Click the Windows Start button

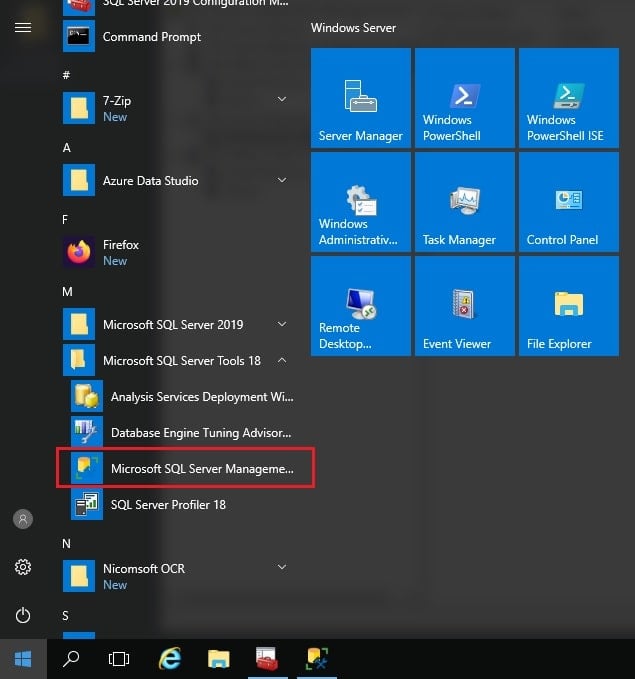tap(23, 659)
